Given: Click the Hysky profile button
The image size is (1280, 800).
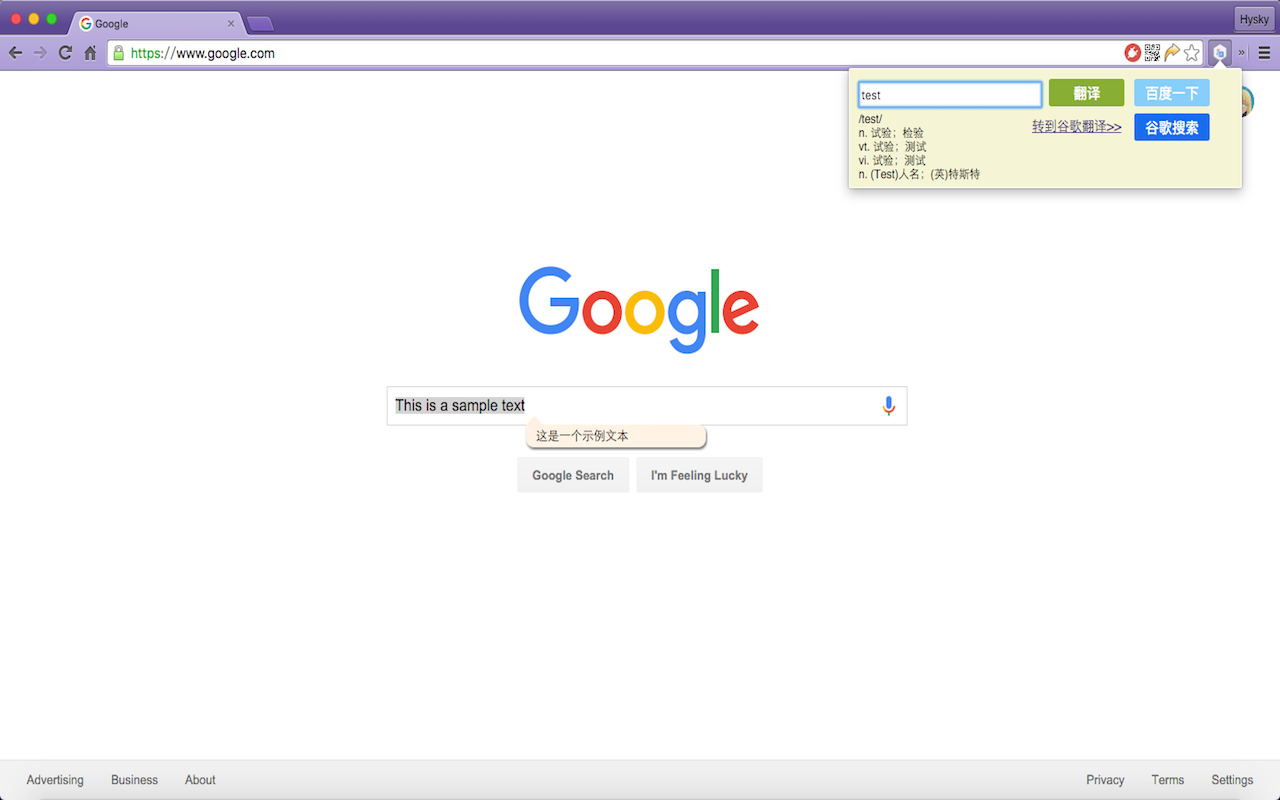Looking at the screenshot, I should 1254,20.
